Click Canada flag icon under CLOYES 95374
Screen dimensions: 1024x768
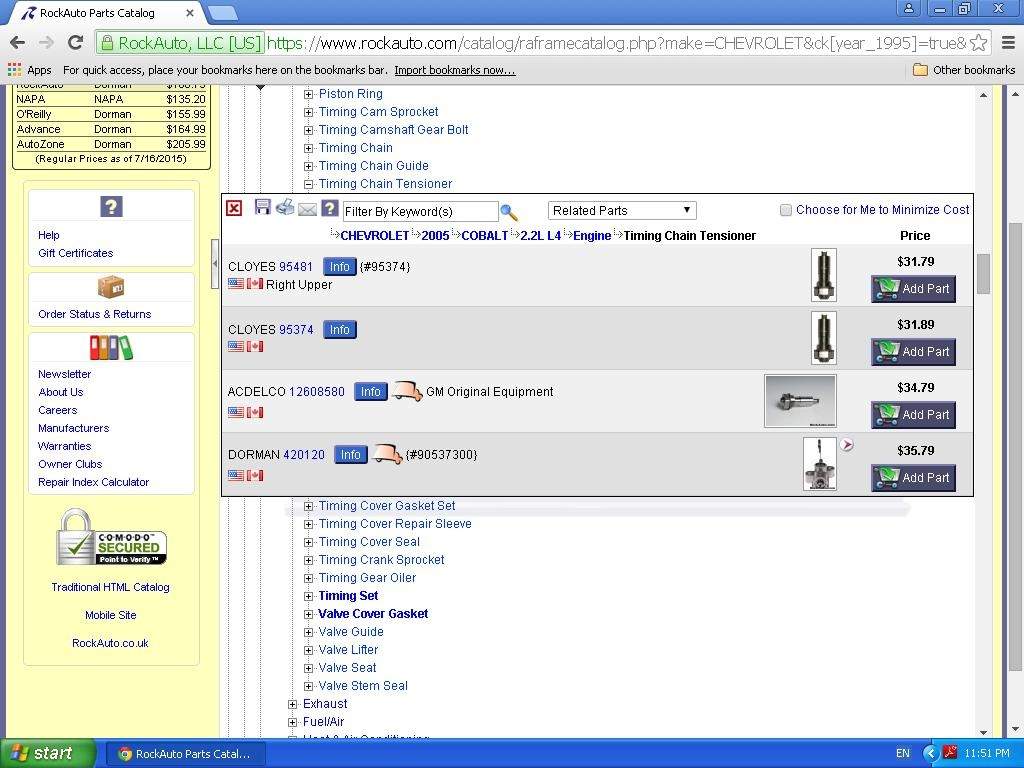pos(255,346)
